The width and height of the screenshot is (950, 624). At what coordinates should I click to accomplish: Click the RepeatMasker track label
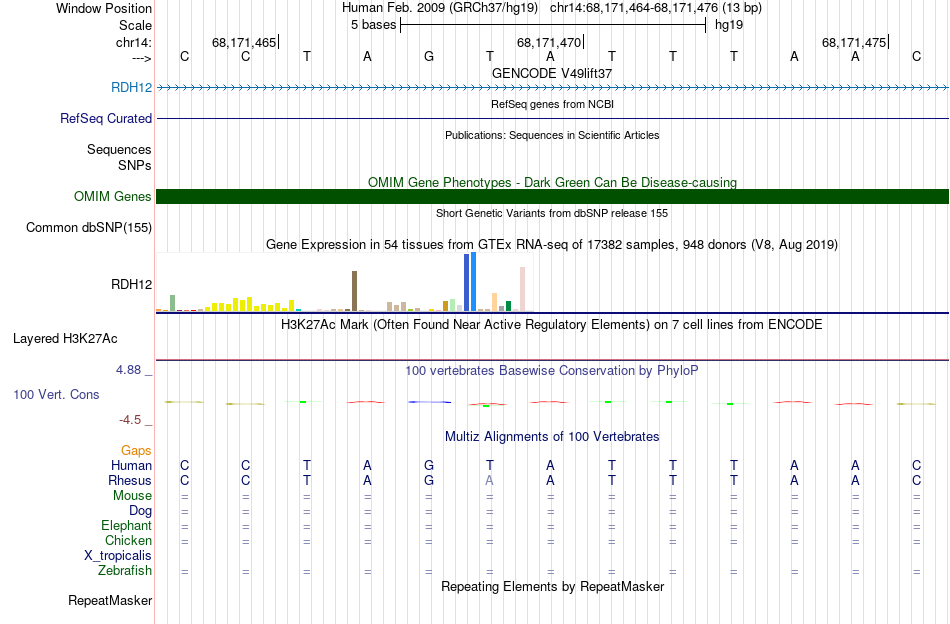[x=110, y=600]
